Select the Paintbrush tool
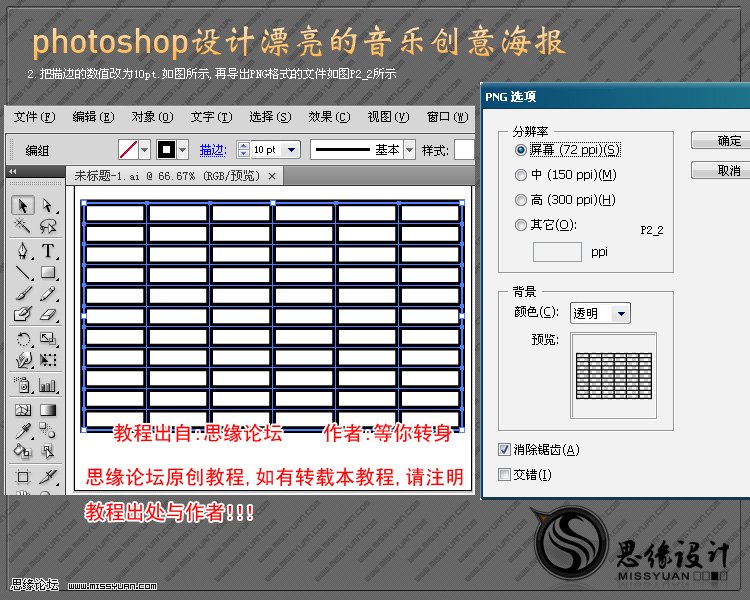 tap(22, 293)
